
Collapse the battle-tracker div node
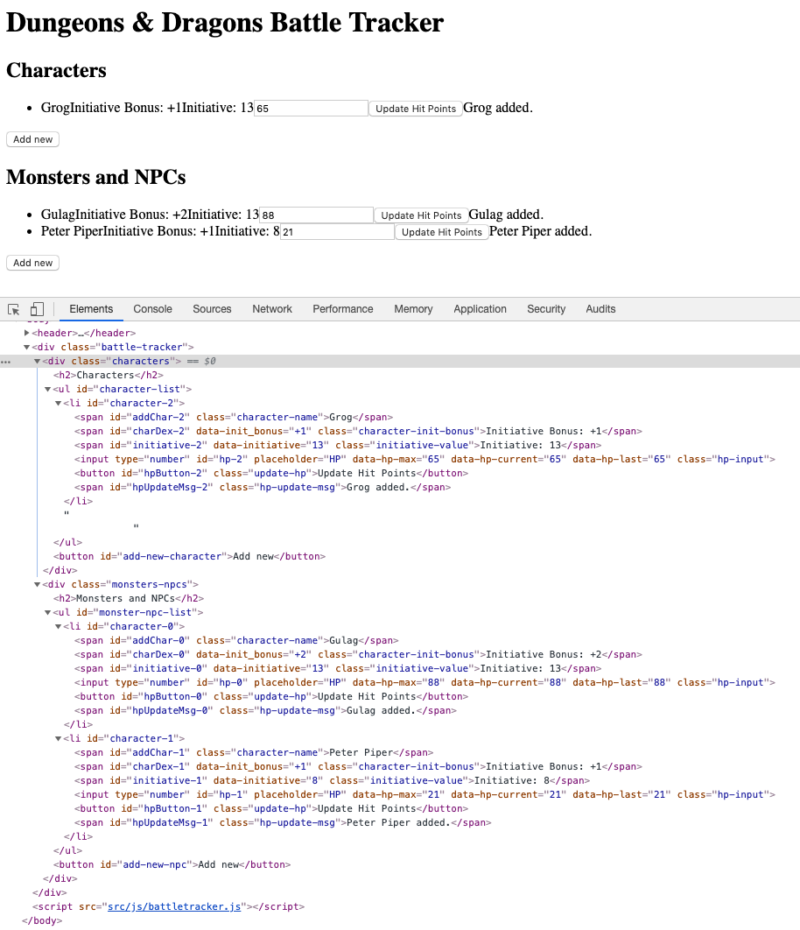click(27, 347)
